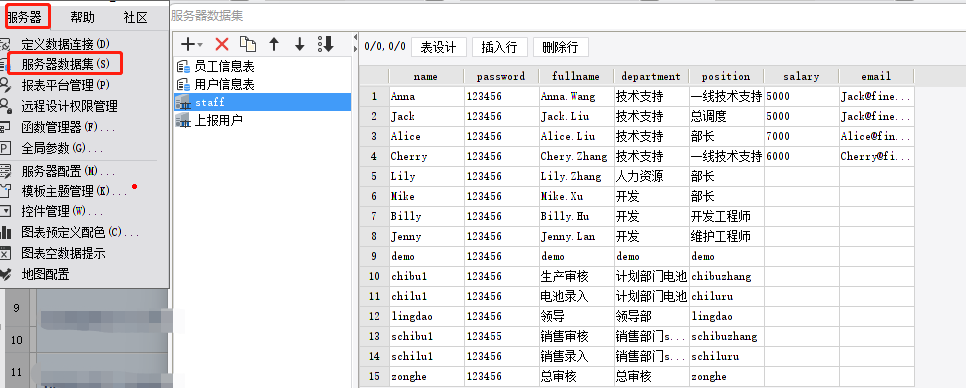Choose 报表平台管理(P) menu item
Image resolution: width=966 pixels, height=388 pixels.
pyautogui.click(x=65, y=85)
